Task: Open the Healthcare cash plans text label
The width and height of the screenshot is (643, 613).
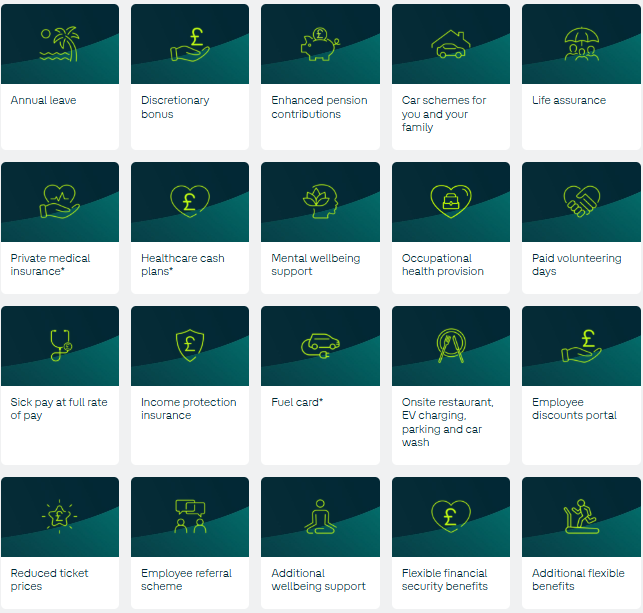Action: 183,265
